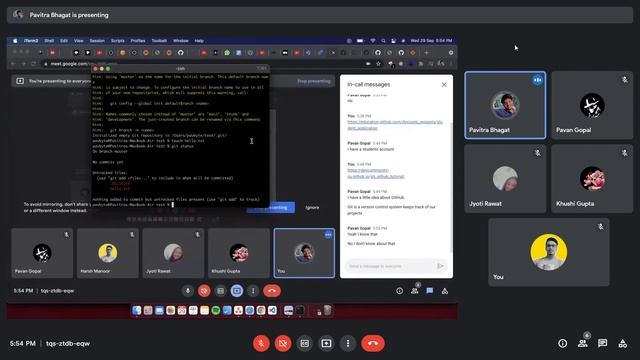Click the people icon in shared Meet controls
This screenshot has height=360, width=640.
tap(415, 291)
